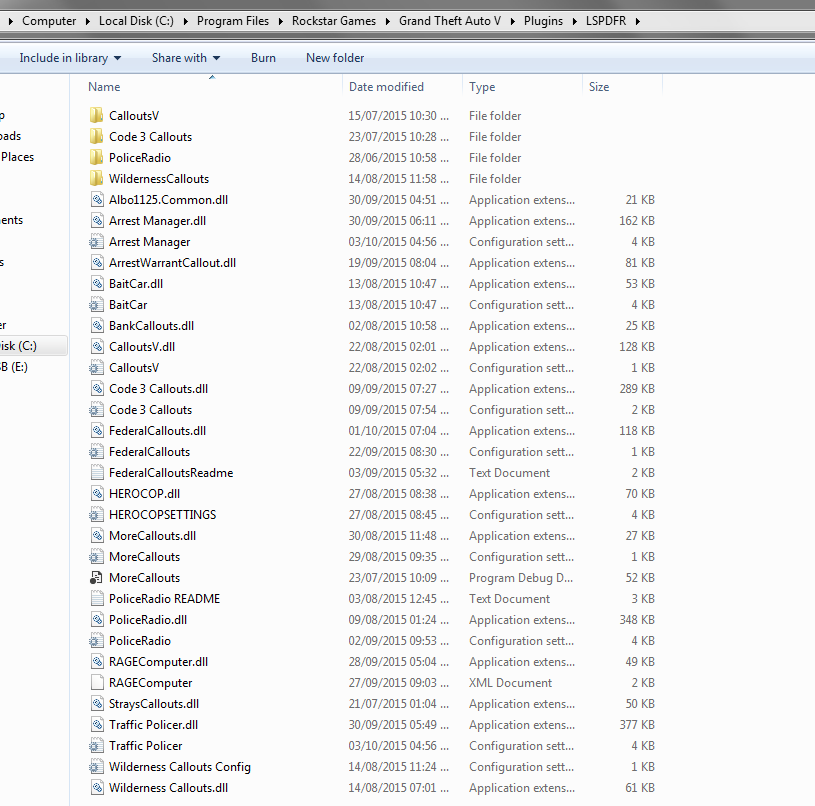Click the ArrestWarrantCallout.dll file icon

tap(97, 263)
